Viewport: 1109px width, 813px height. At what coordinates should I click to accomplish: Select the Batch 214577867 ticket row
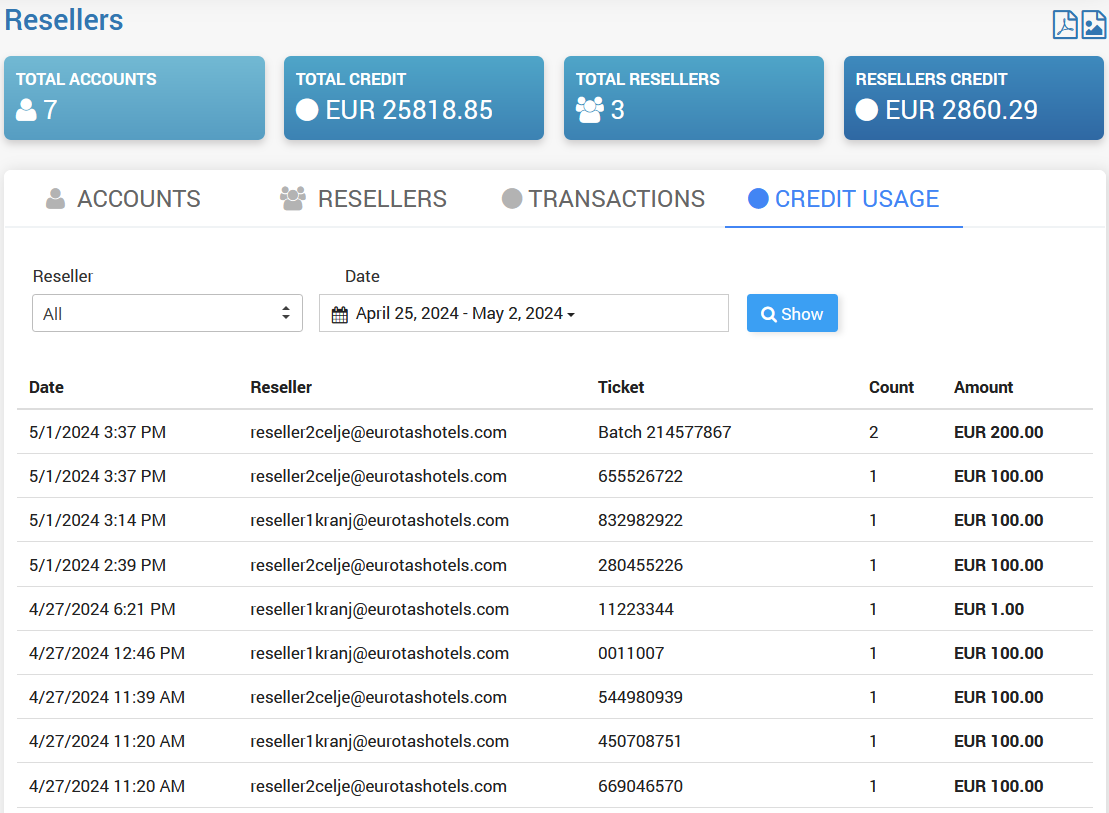[x=664, y=433]
